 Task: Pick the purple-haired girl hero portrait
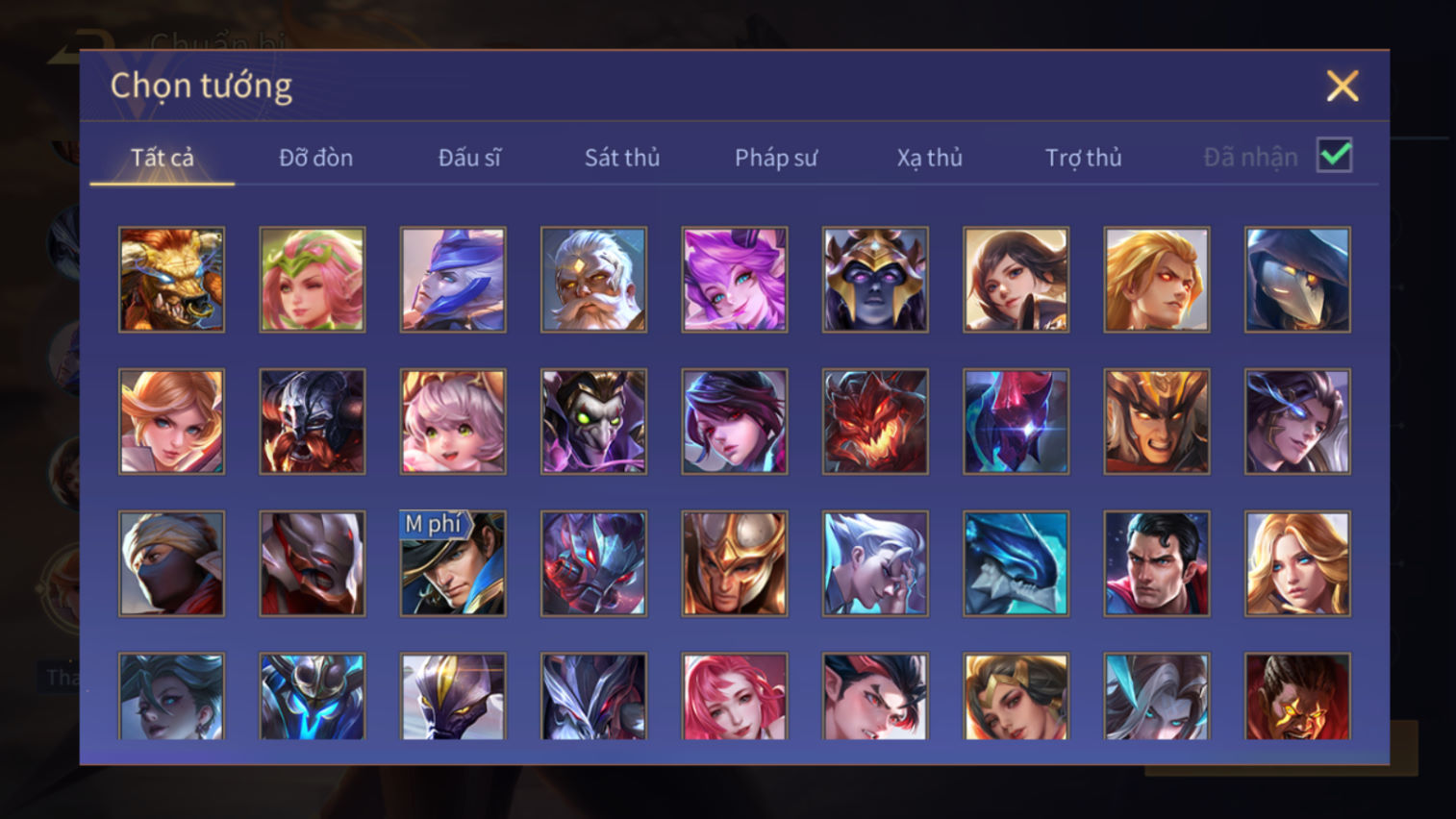735,280
